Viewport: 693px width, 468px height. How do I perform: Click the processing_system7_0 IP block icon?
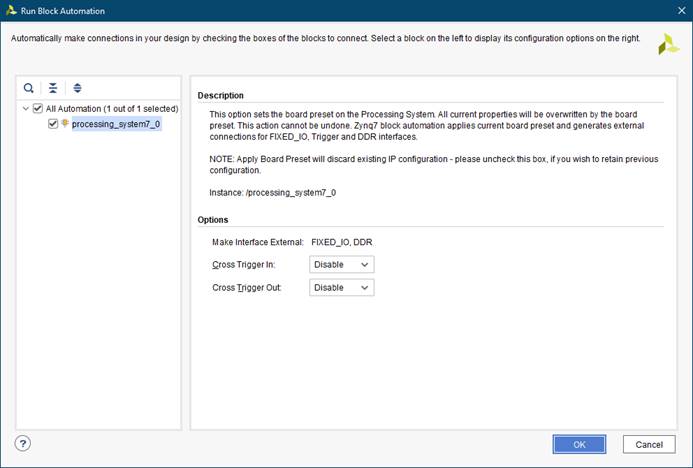point(65,124)
